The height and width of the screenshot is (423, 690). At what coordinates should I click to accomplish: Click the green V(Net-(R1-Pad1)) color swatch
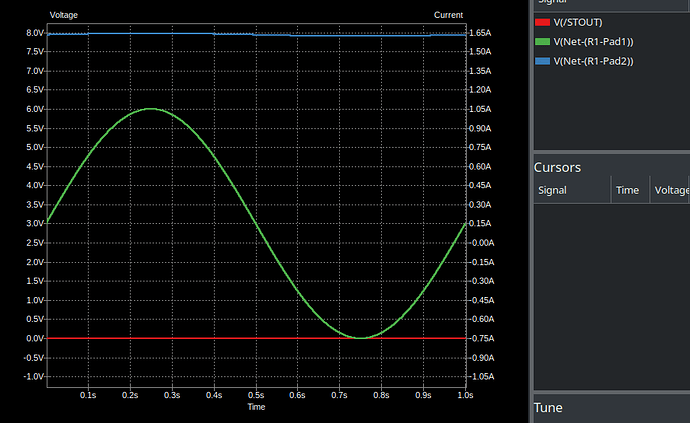coord(542,42)
